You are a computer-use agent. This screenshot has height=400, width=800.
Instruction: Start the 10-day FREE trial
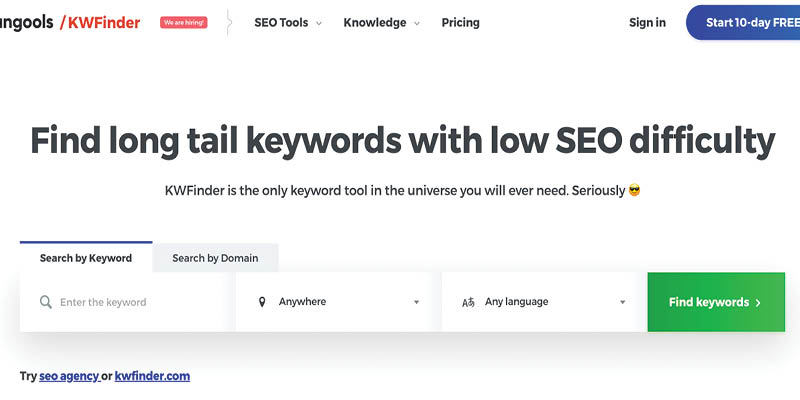pos(743,22)
